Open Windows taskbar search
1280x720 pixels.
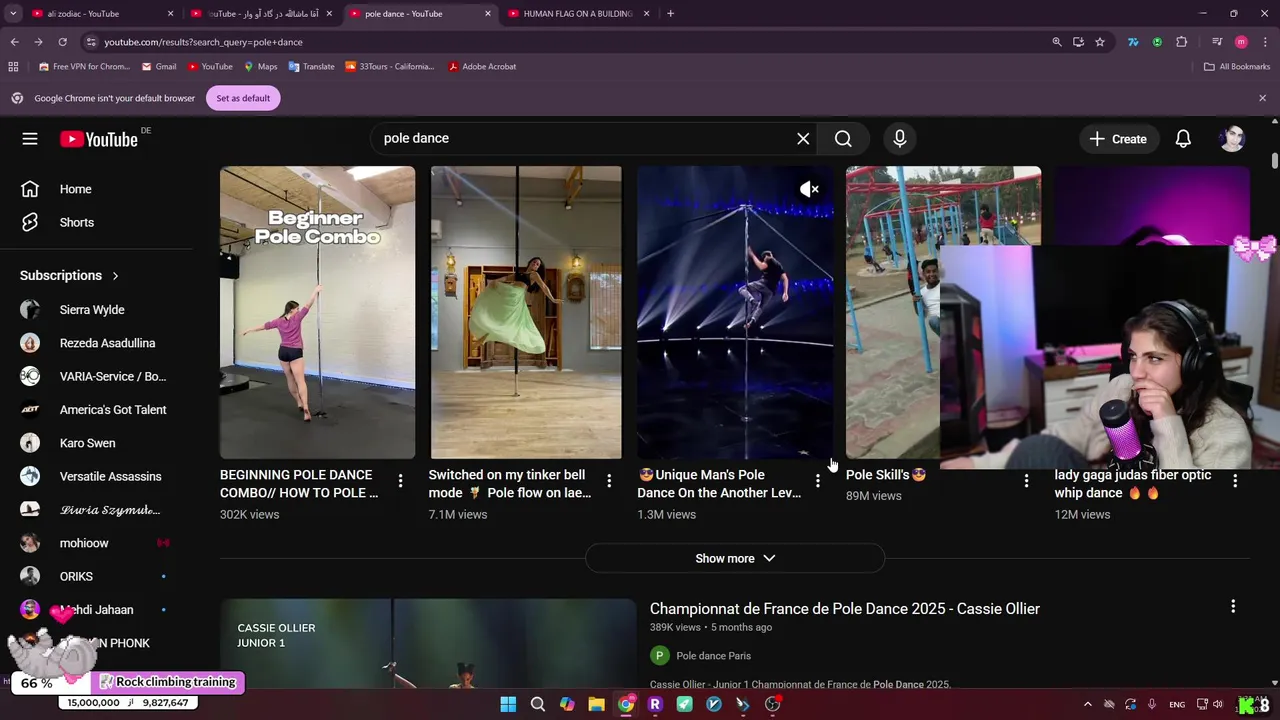(537, 704)
